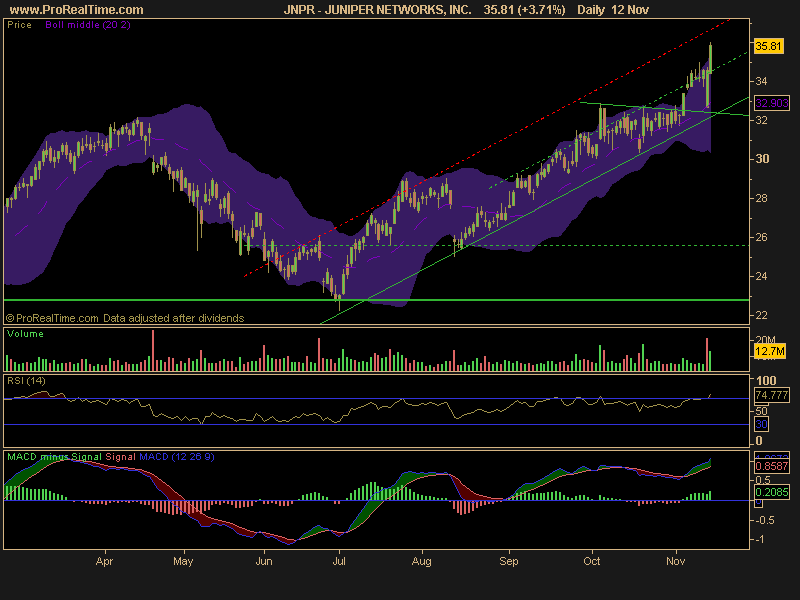Click the 35.81 (+3.71%) quote in header
Viewport: 800px width, 600px height.
(524, 10)
